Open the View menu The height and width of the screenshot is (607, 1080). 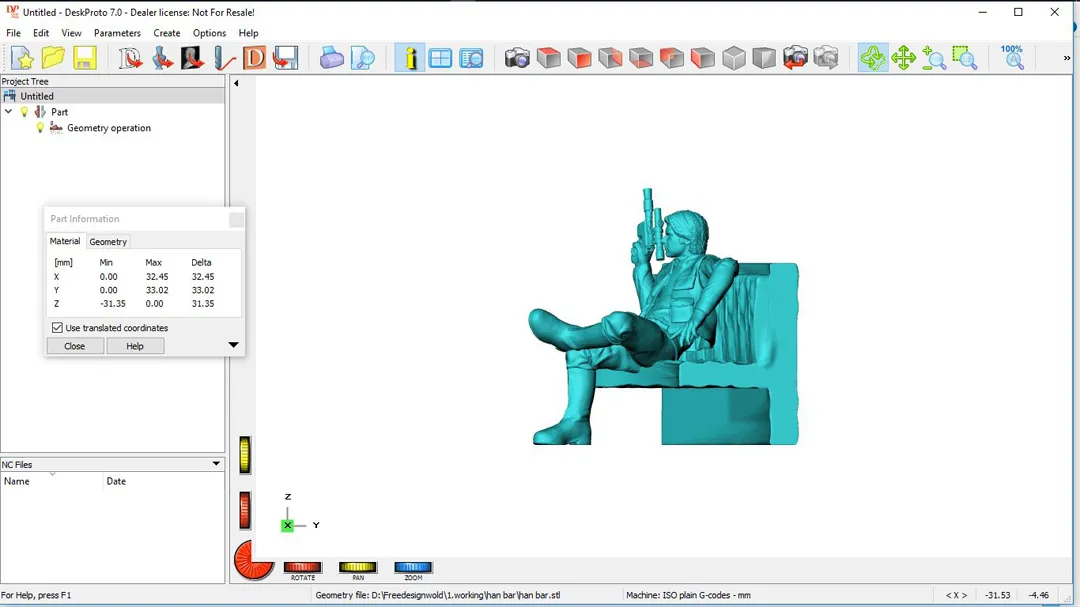[x=71, y=33]
